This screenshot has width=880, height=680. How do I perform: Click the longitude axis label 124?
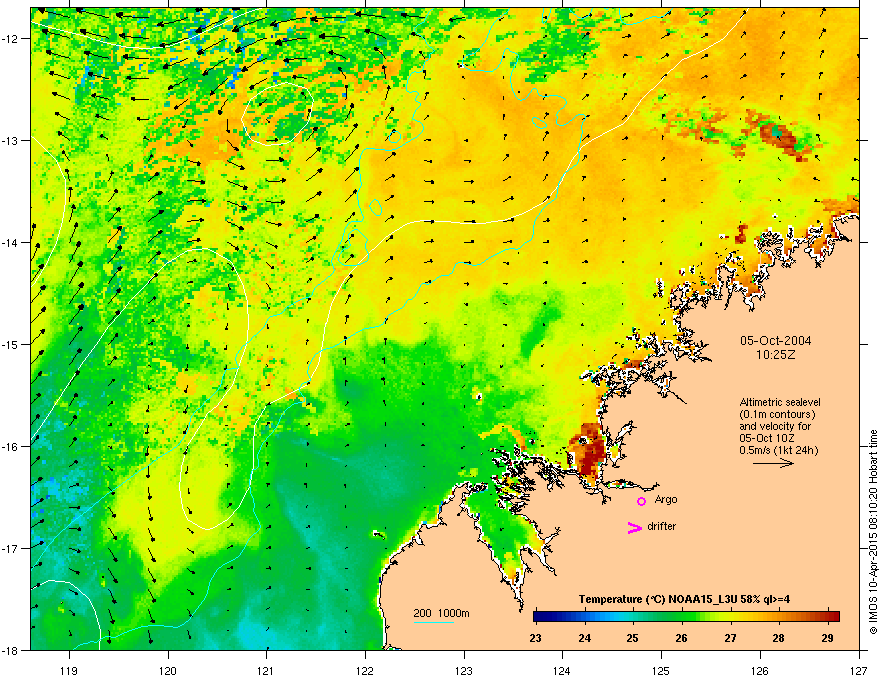562,670
